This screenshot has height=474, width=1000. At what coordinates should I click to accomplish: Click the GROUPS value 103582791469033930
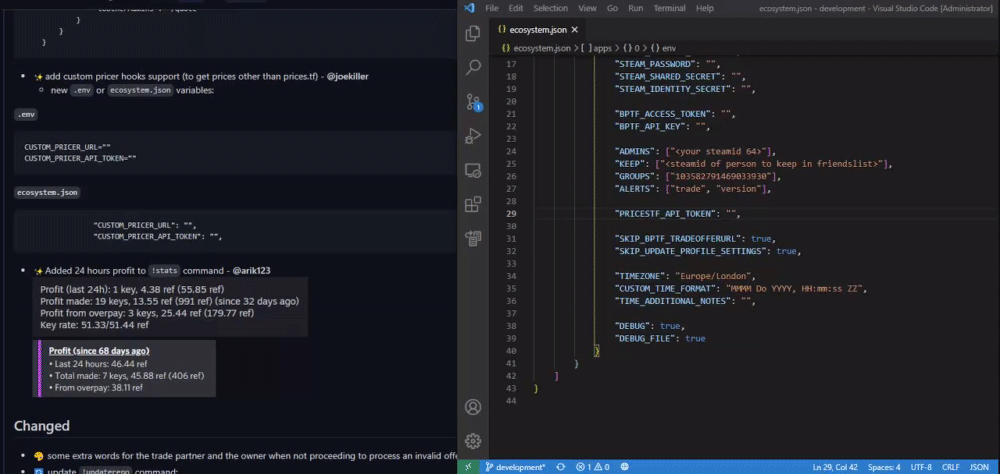[719, 176]
